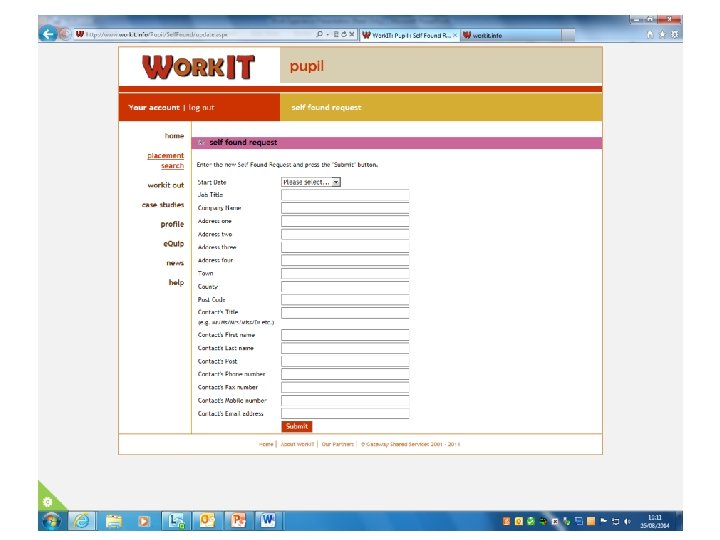Open the Start Date dropdown

[x=311, y=182]
